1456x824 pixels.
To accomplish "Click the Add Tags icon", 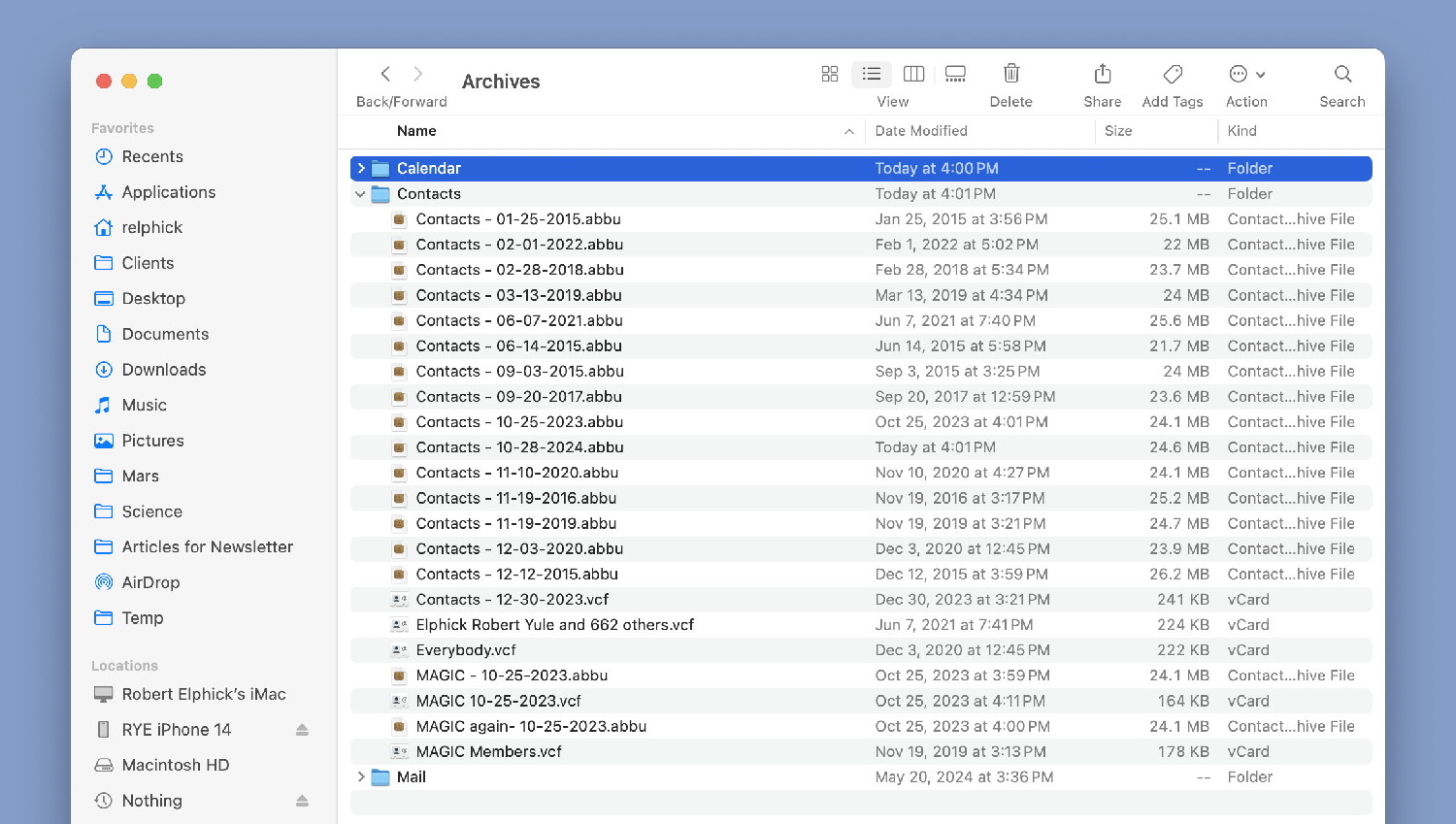I will pyautogui.click(x=1173, y=74).
